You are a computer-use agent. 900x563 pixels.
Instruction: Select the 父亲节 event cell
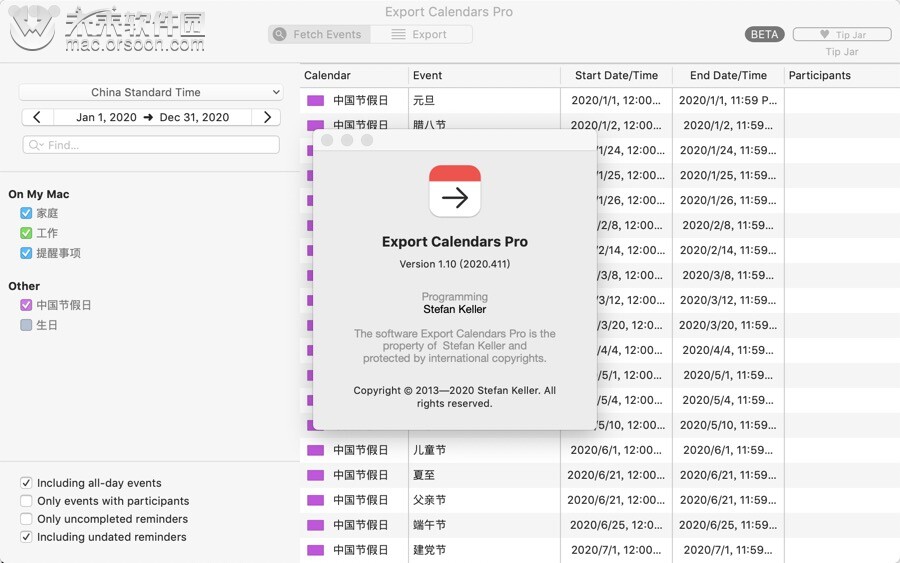(484, 500)
